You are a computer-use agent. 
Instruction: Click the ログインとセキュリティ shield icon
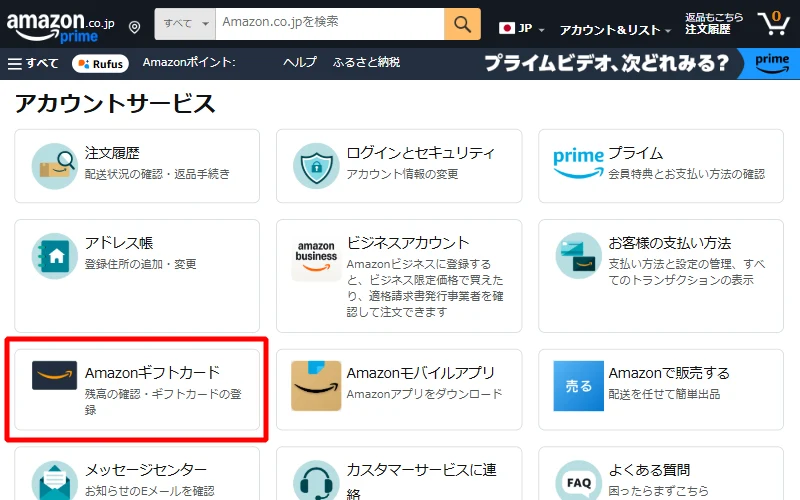(x=316, y=166)
